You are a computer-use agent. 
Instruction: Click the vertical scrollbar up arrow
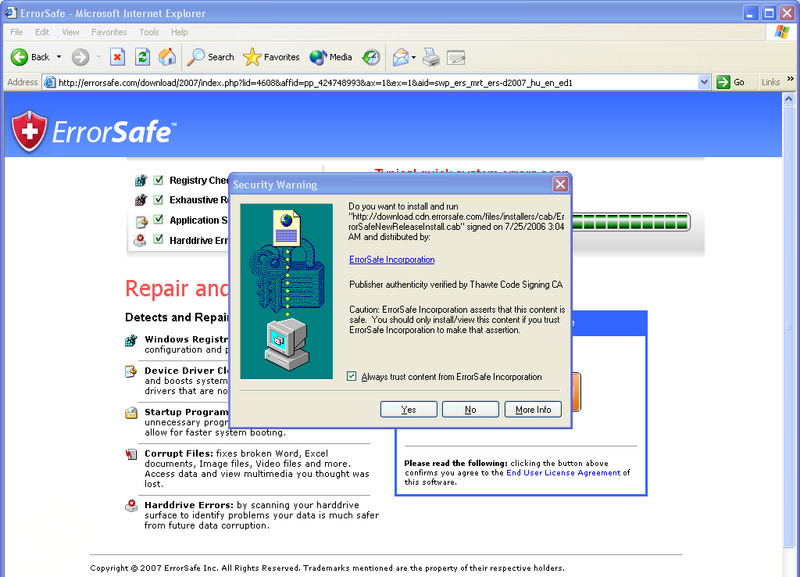tap(789, 99)
